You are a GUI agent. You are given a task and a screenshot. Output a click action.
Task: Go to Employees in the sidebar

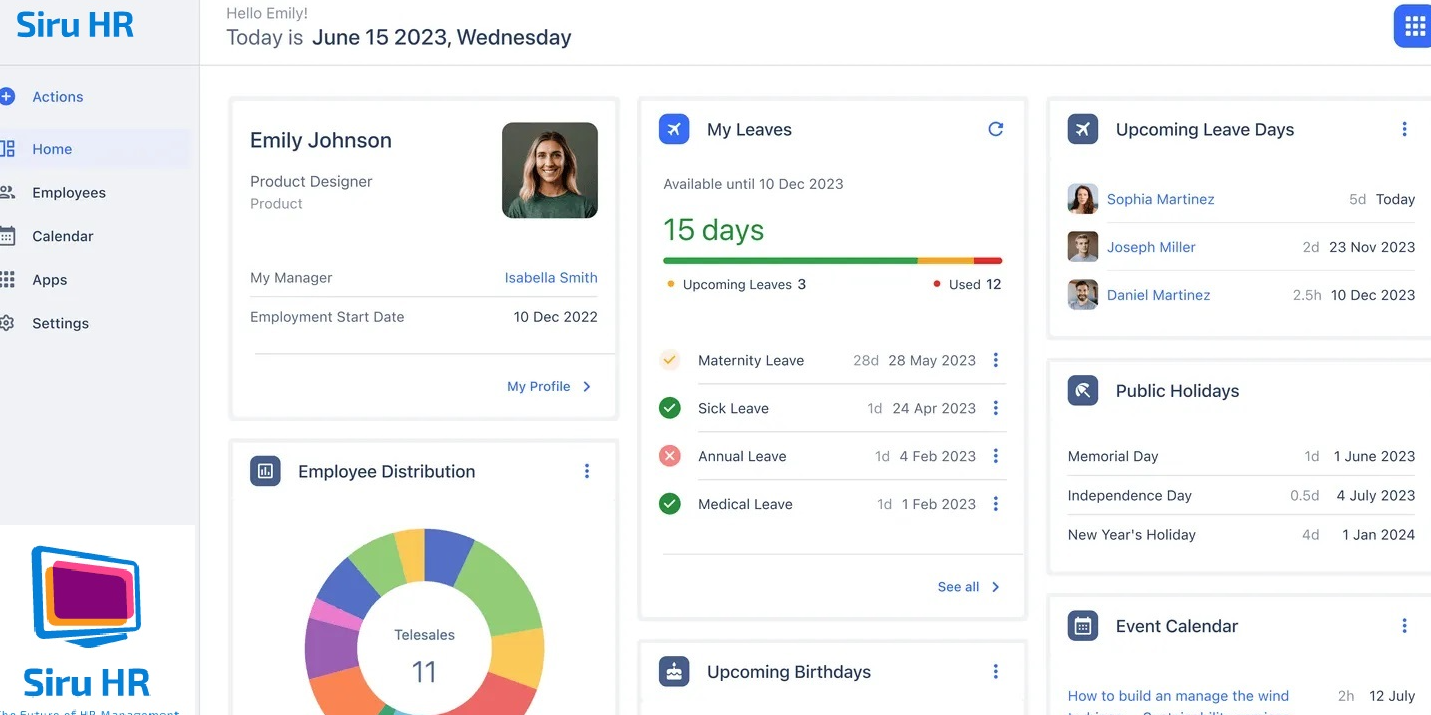(68, 193)
